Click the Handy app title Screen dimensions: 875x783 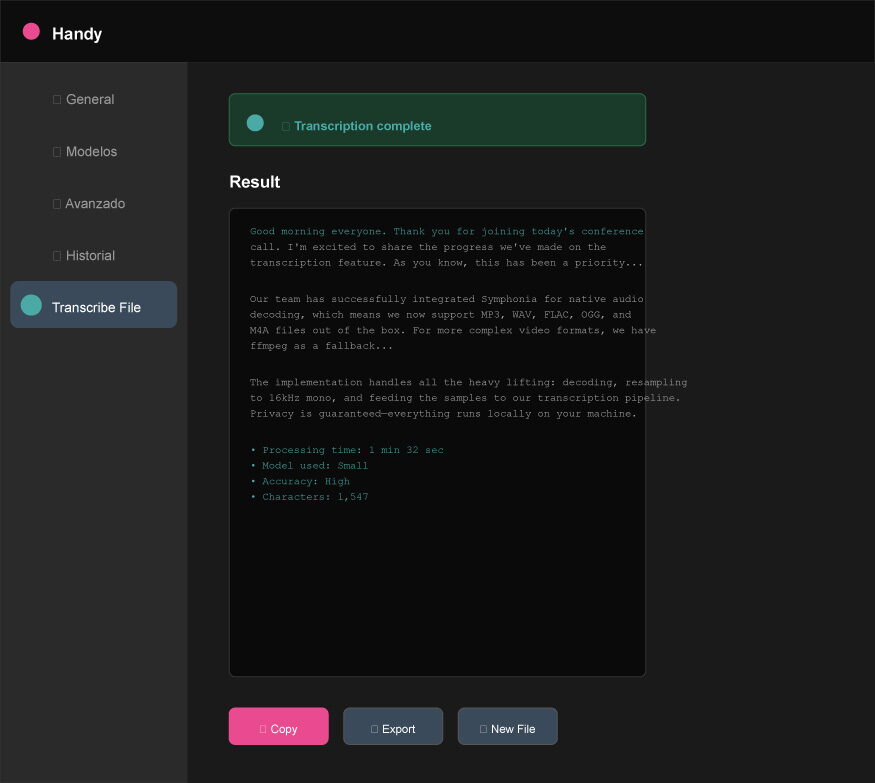[x=77, y=33]
